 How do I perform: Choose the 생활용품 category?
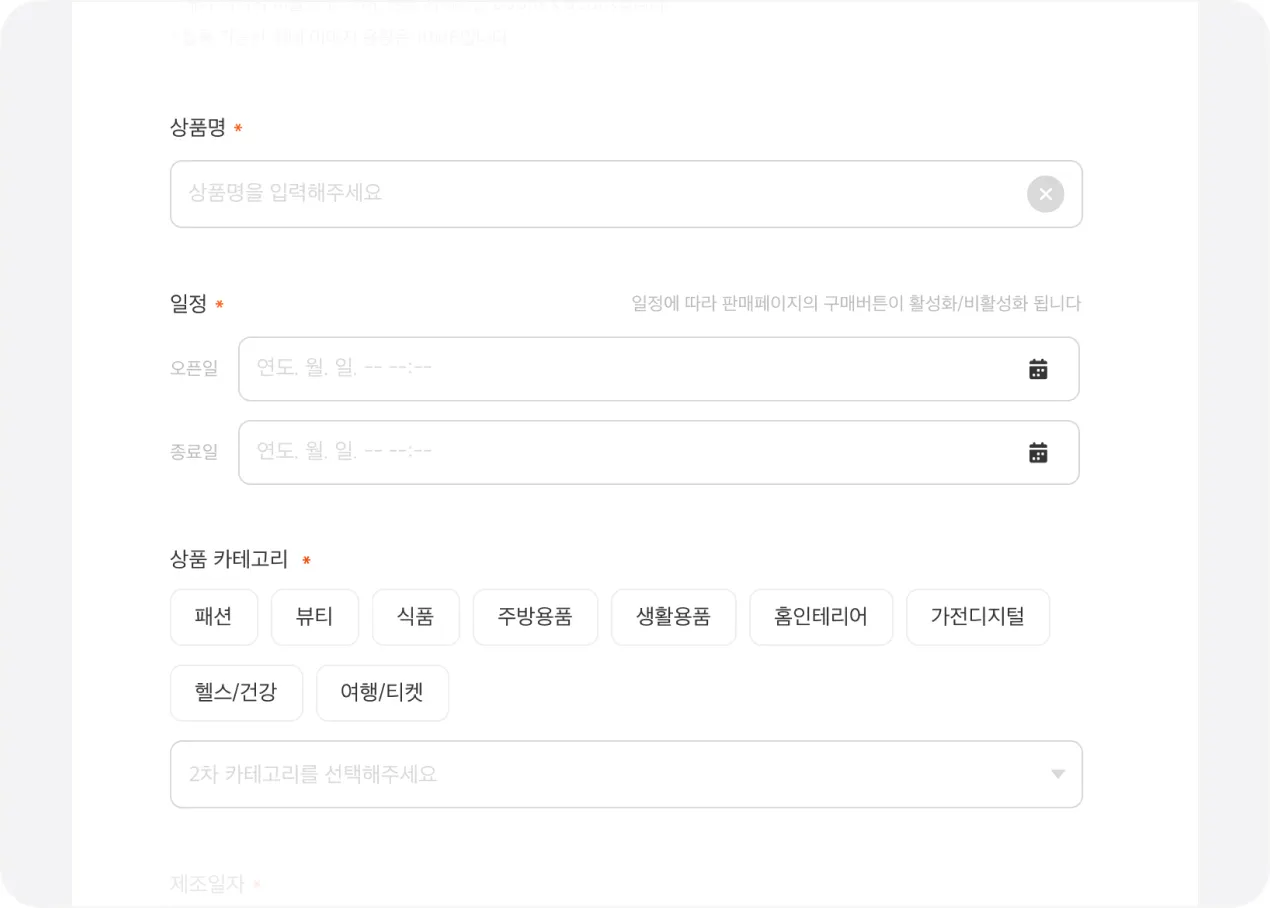point(673,617)
